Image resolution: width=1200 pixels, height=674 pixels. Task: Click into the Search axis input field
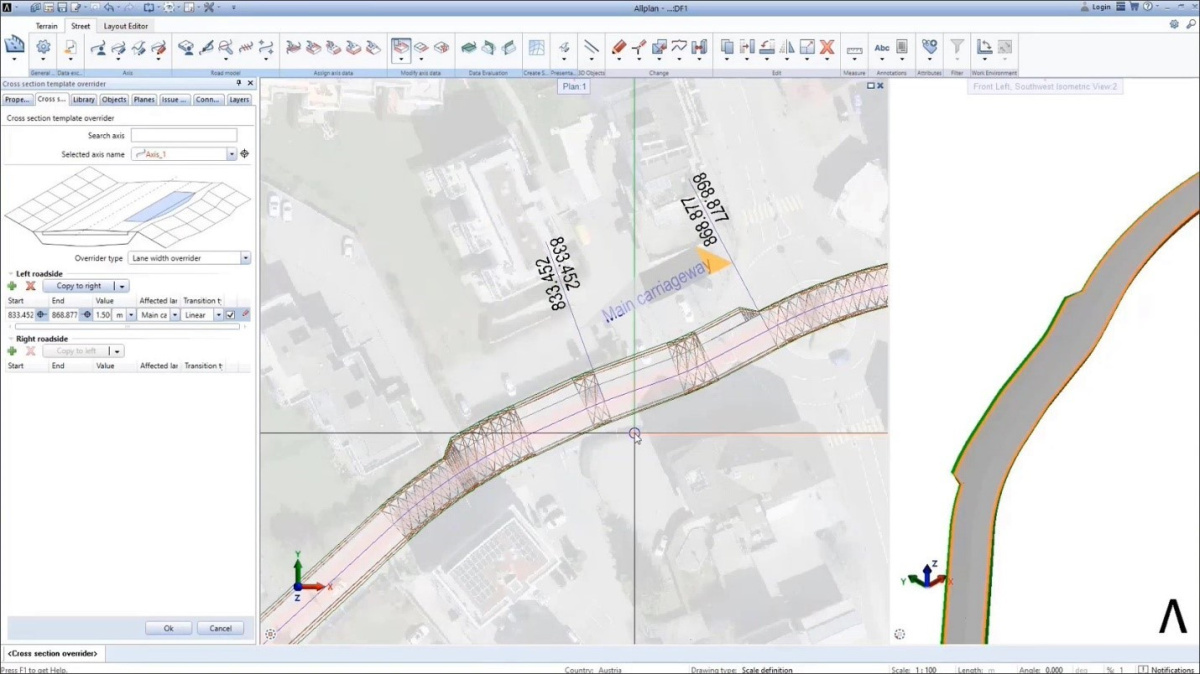[x=183, y=135]
